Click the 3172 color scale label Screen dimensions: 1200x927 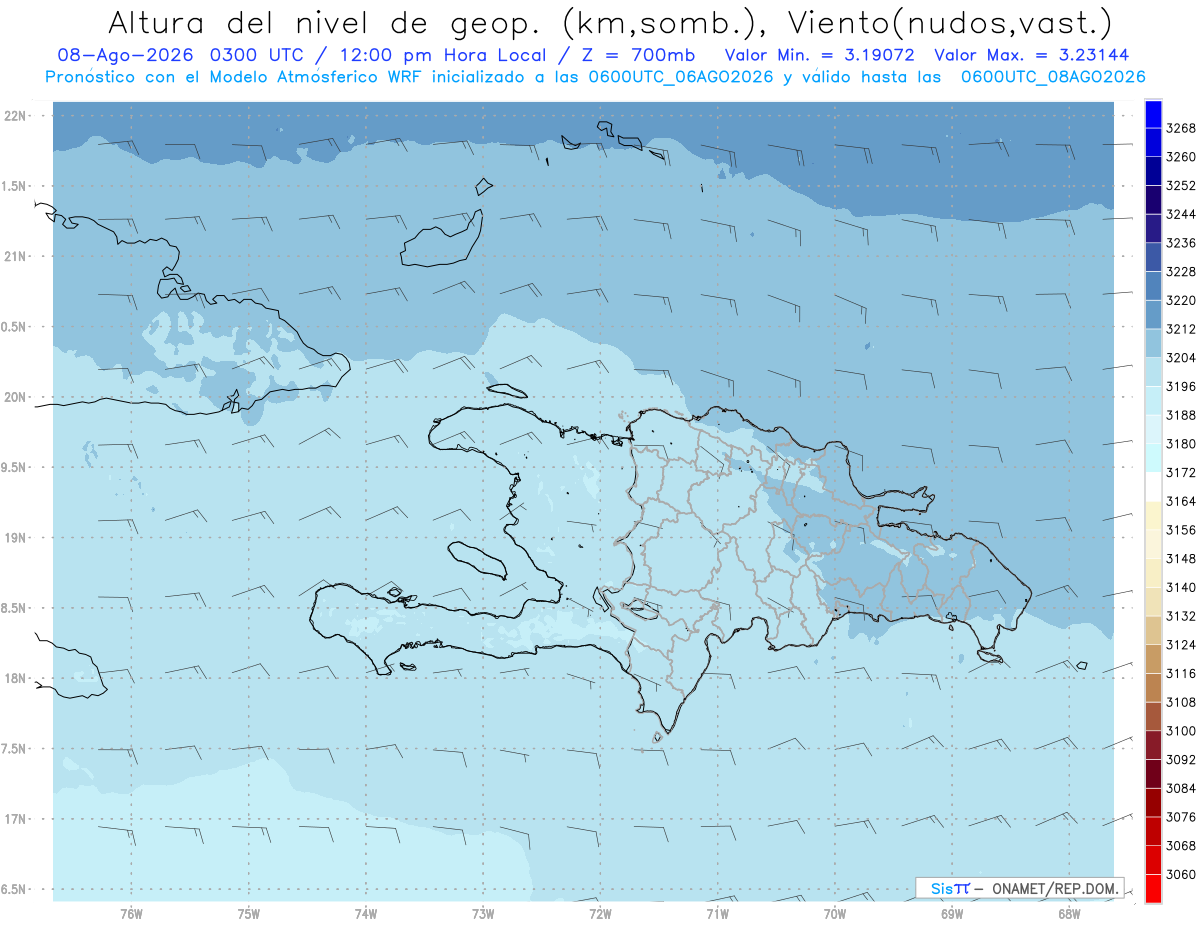tap(1181, 472)
